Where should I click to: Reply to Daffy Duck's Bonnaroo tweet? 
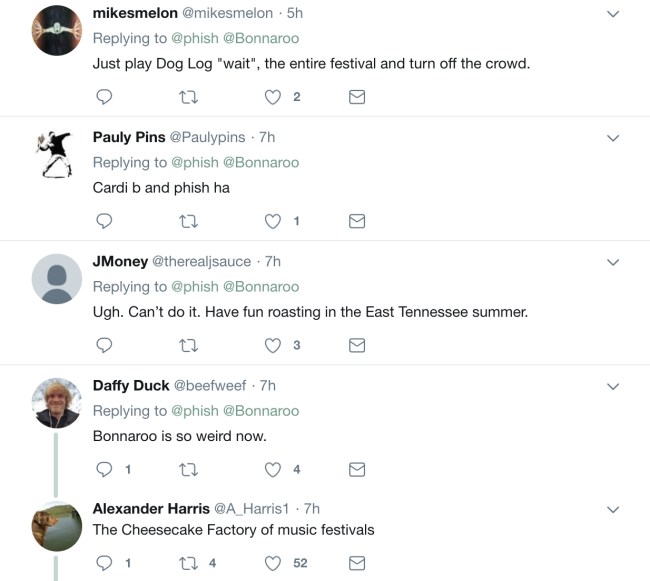(103, 469)
